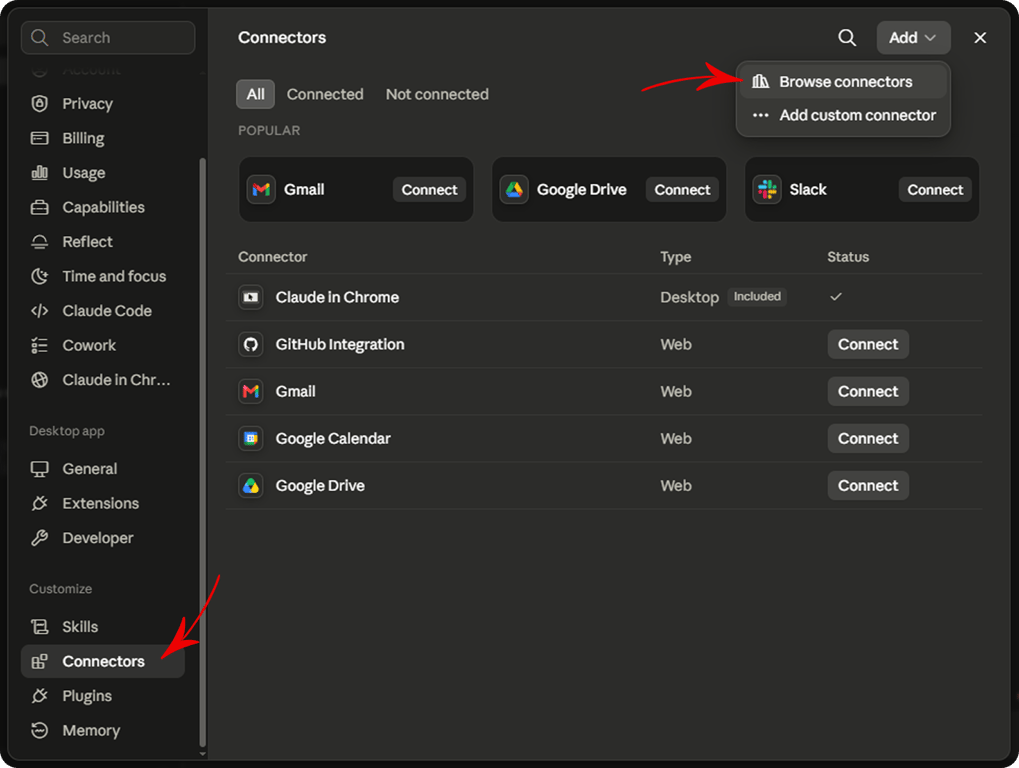Click the Developer wrench icon
The image size is (1019, 768).
coord(40,537)
